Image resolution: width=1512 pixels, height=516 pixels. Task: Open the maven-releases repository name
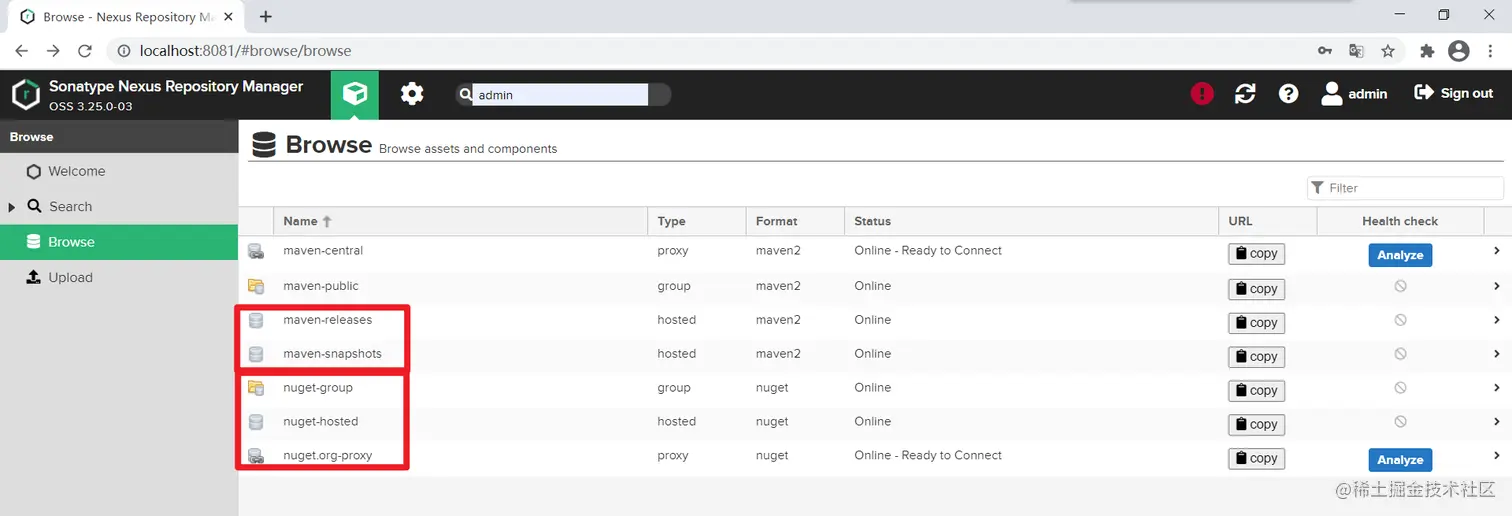(327, 320)
